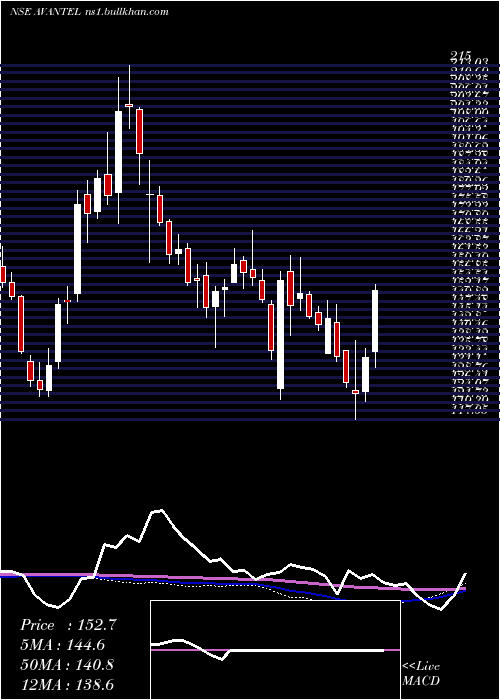Click the 215 price axis label
This screenshot has height=700, width=500.
coord(461,55)
